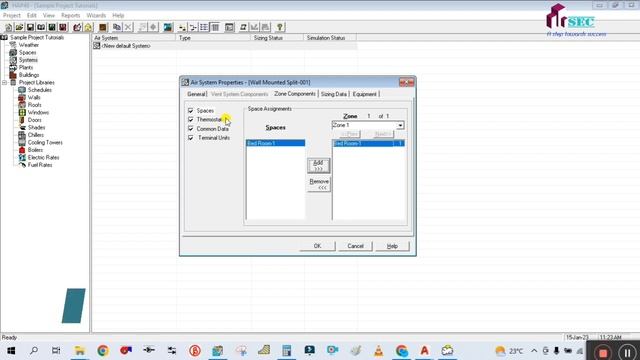Select the Electric Rates library icon
The width and height of the screenshot is (640, 360).
click(x=22, y=157)
